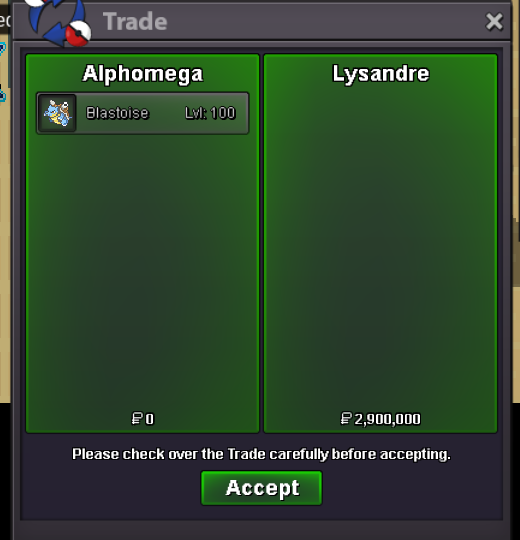Click the Lysandre player name header

(381, 74)
